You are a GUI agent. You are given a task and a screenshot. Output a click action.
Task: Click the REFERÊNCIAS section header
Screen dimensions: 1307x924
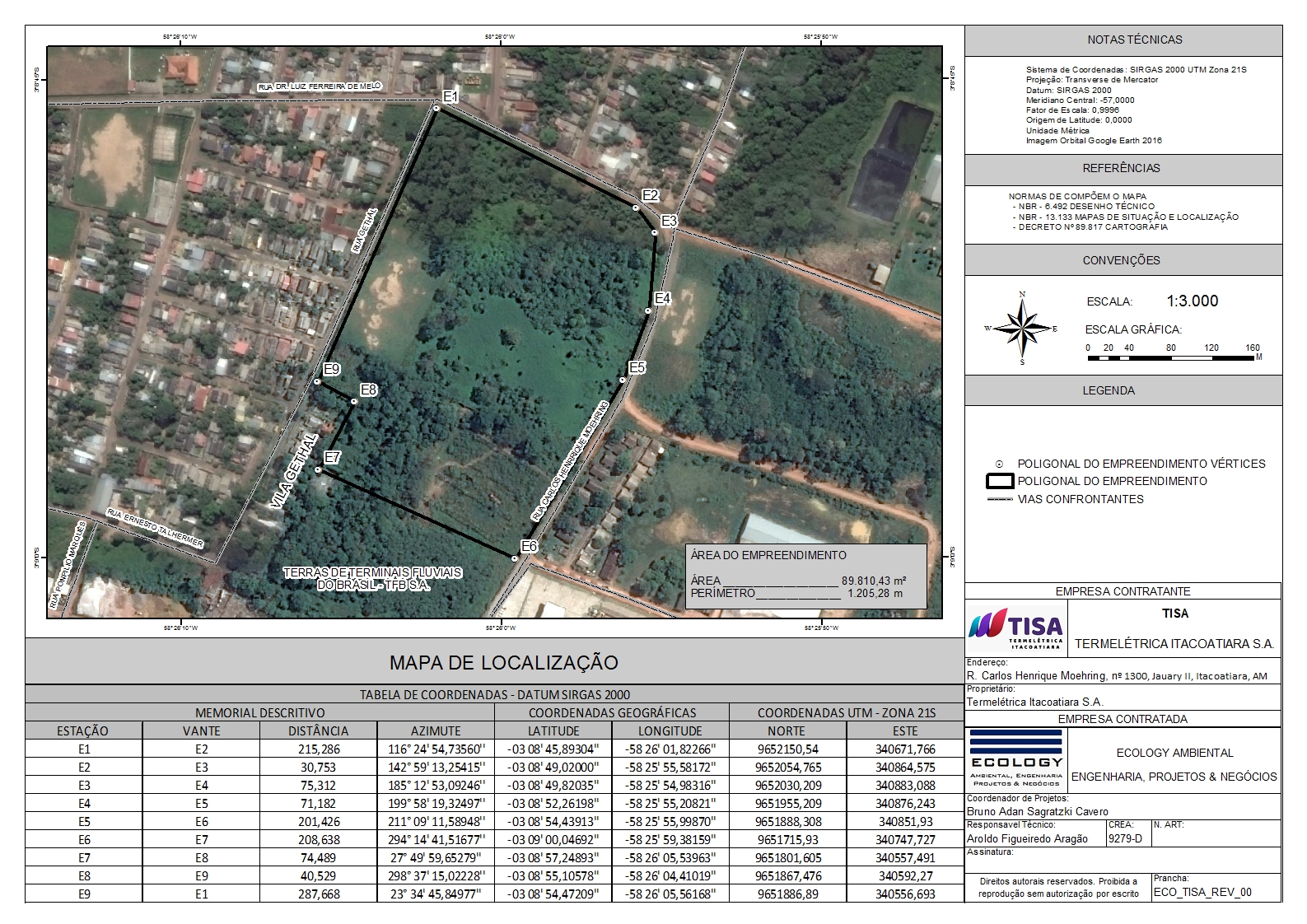pos(1122,168)
